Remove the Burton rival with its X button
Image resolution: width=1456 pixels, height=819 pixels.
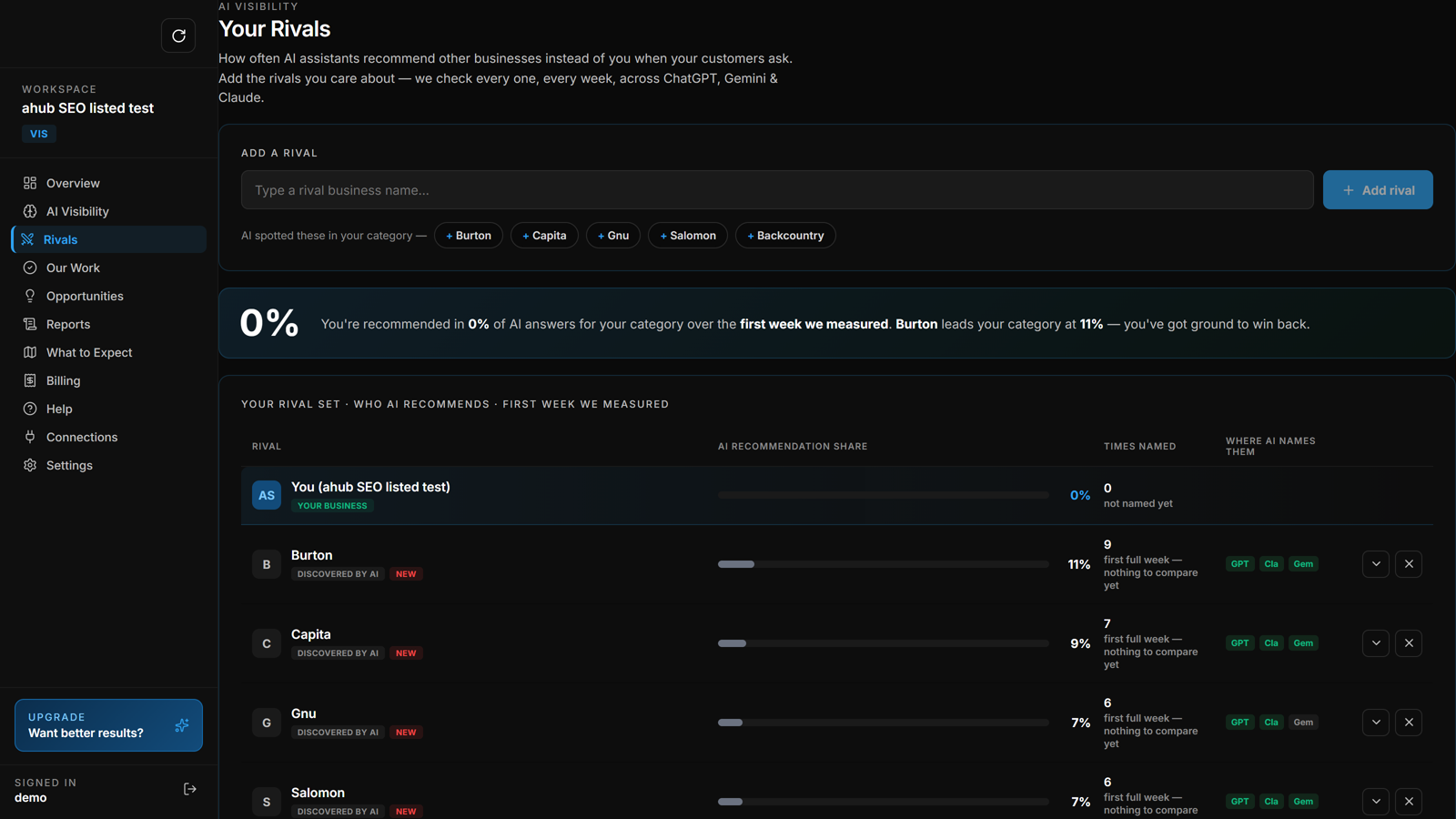[x=1409, y=564]
